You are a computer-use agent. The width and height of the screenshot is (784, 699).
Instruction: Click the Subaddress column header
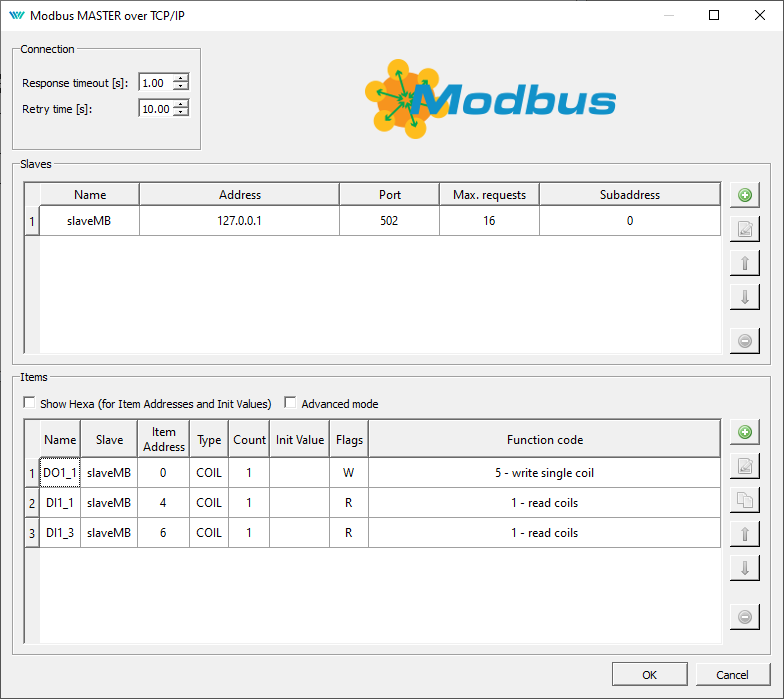(x=630, y=194)
